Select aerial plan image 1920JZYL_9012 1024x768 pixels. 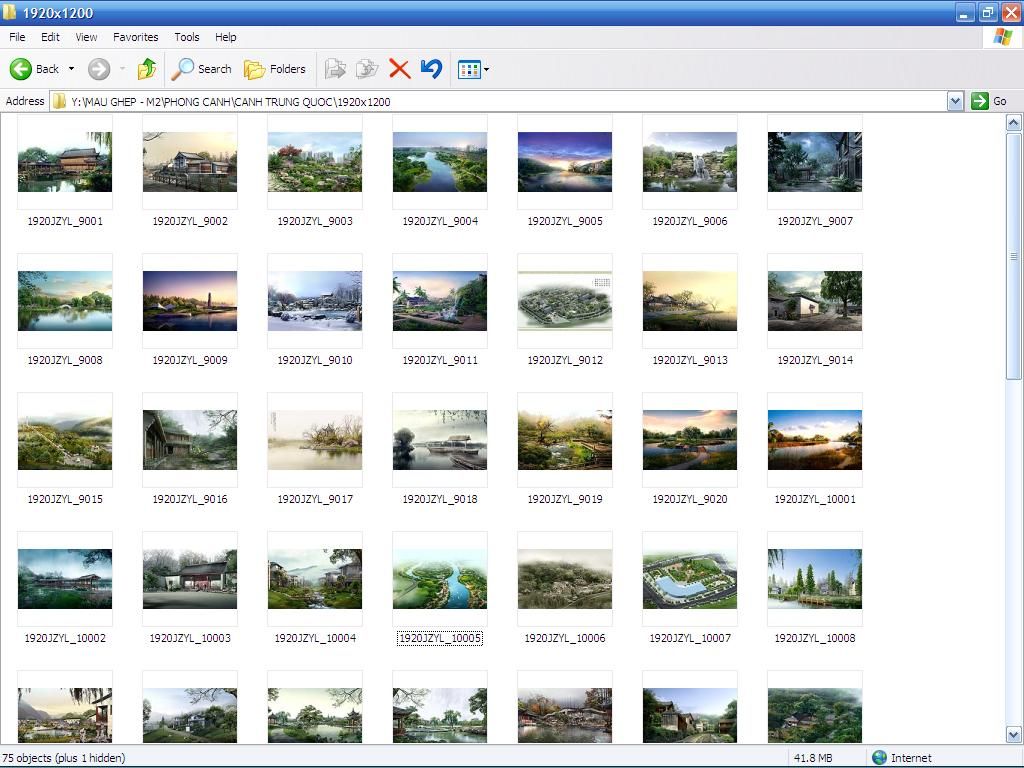tap(565, 301)
